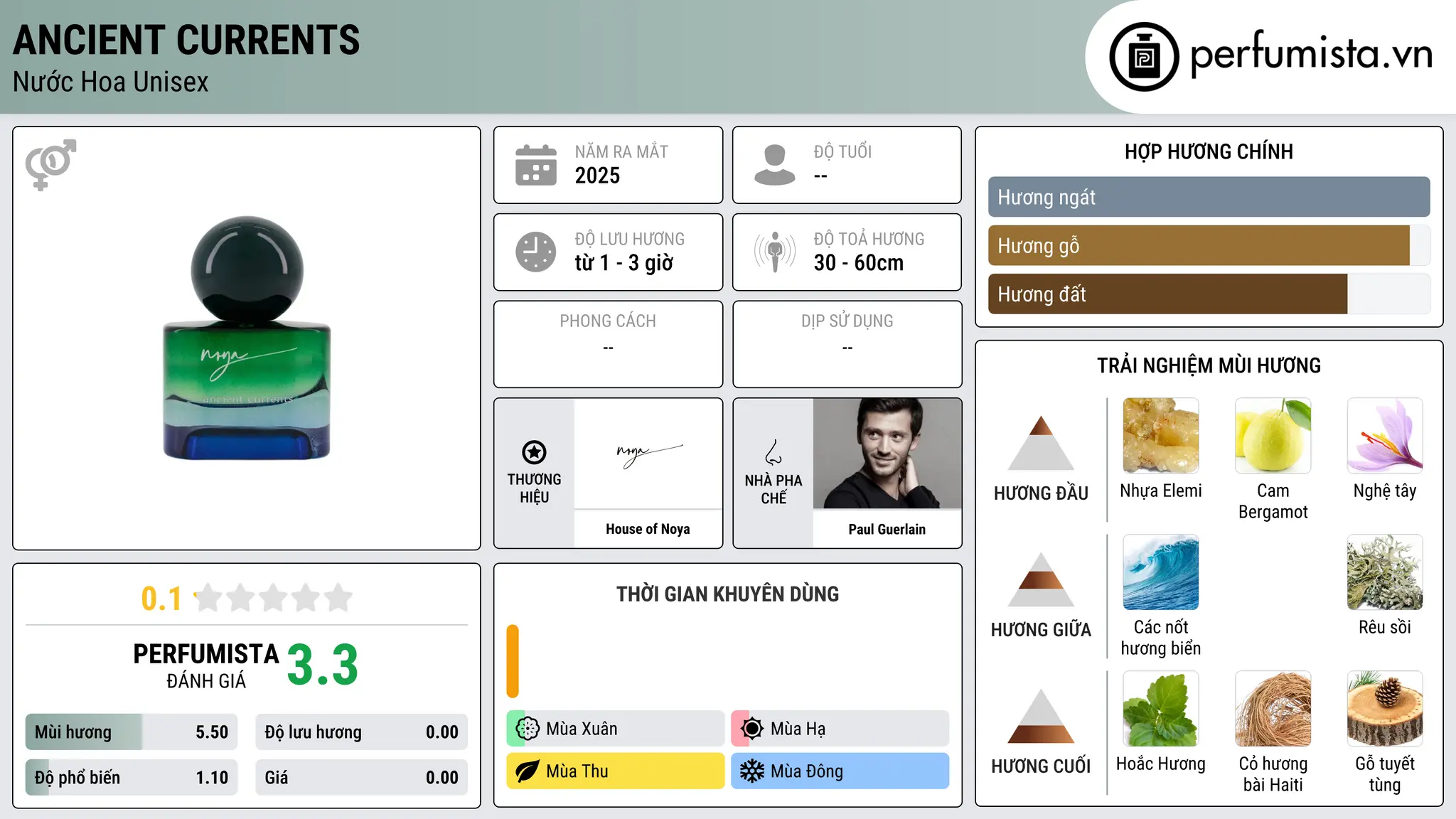Open the Hoắc Hương patchouli image

1161,709
